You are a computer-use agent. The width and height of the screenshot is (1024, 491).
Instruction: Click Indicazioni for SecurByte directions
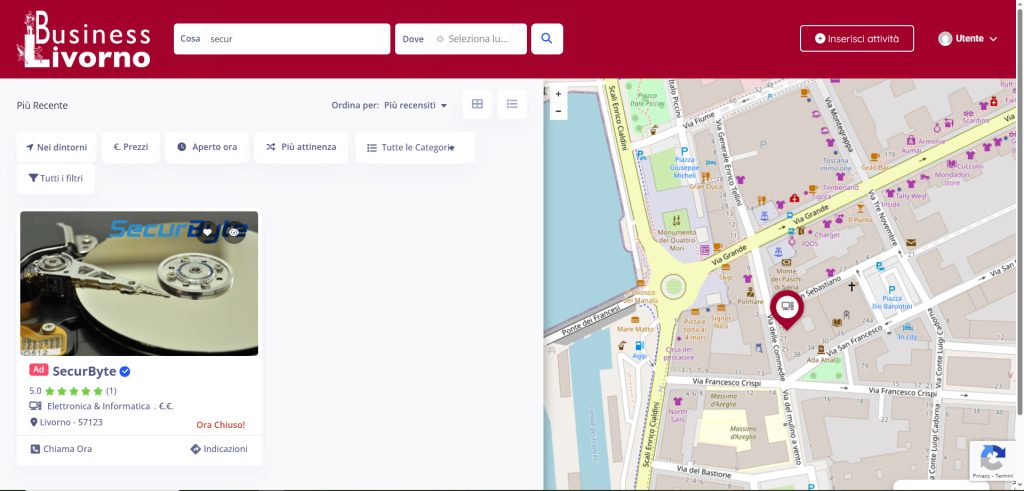pos(218,449)
